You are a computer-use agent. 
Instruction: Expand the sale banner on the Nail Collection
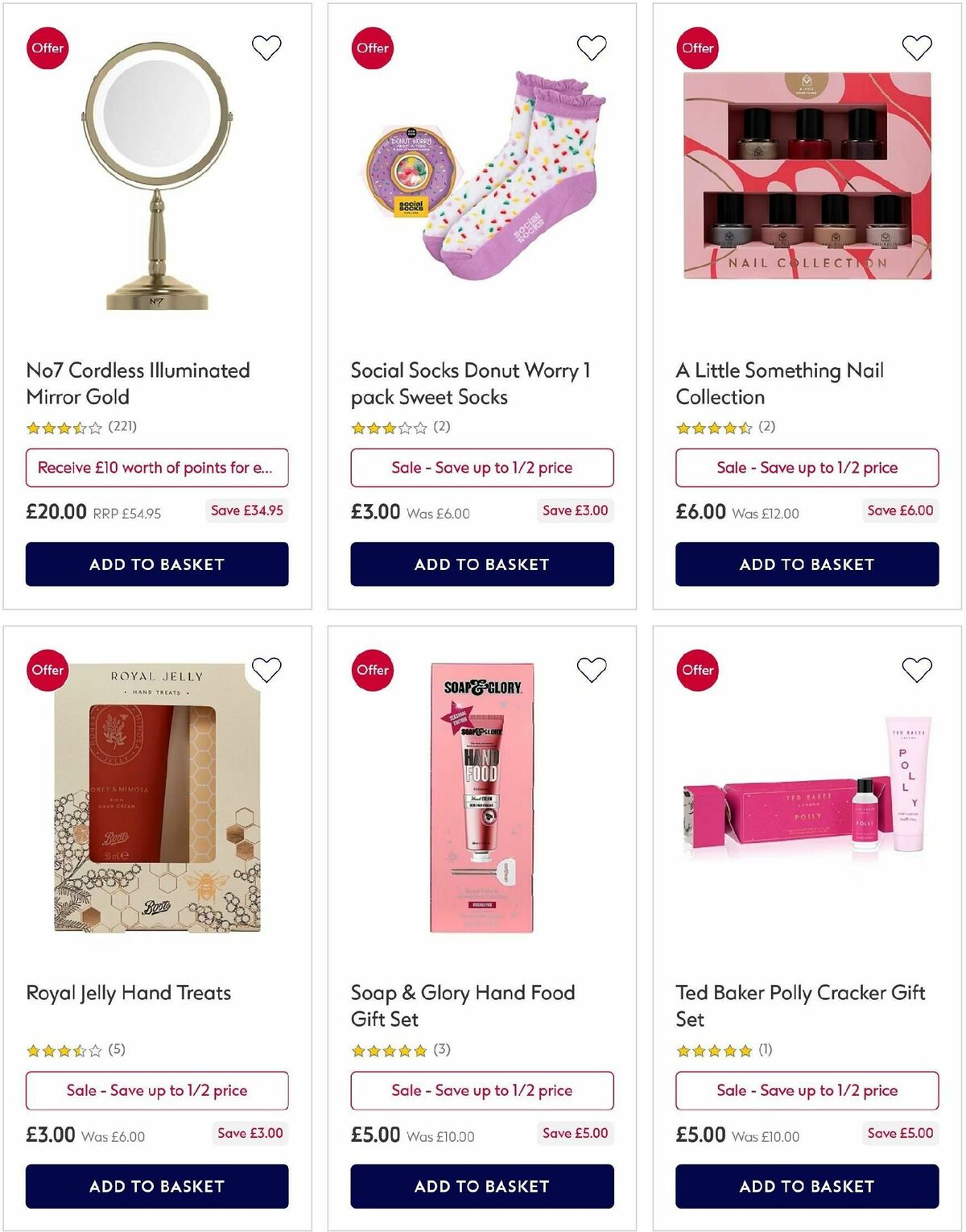[807, 467]
